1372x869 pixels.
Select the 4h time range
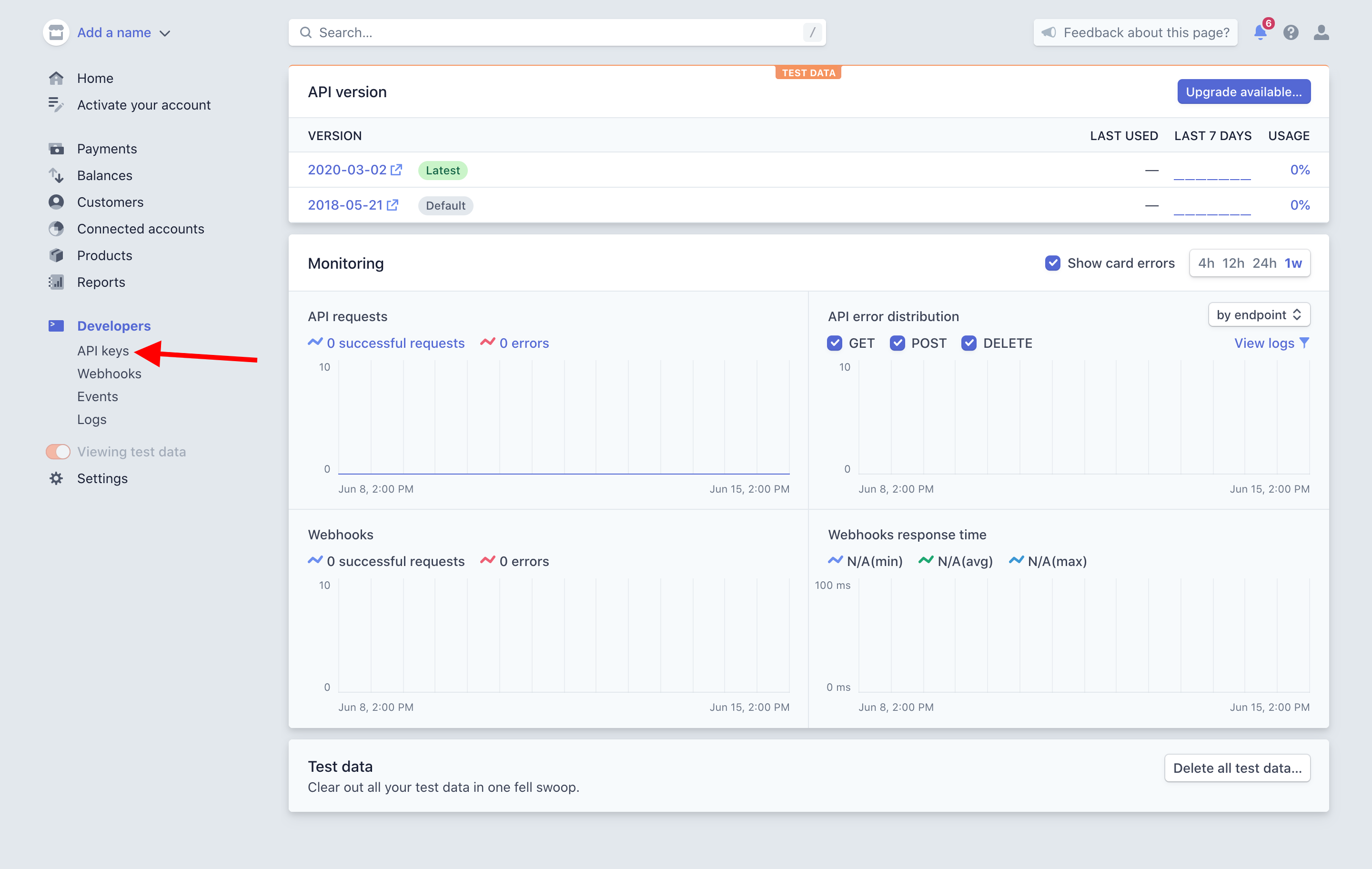pos(1206,263)
